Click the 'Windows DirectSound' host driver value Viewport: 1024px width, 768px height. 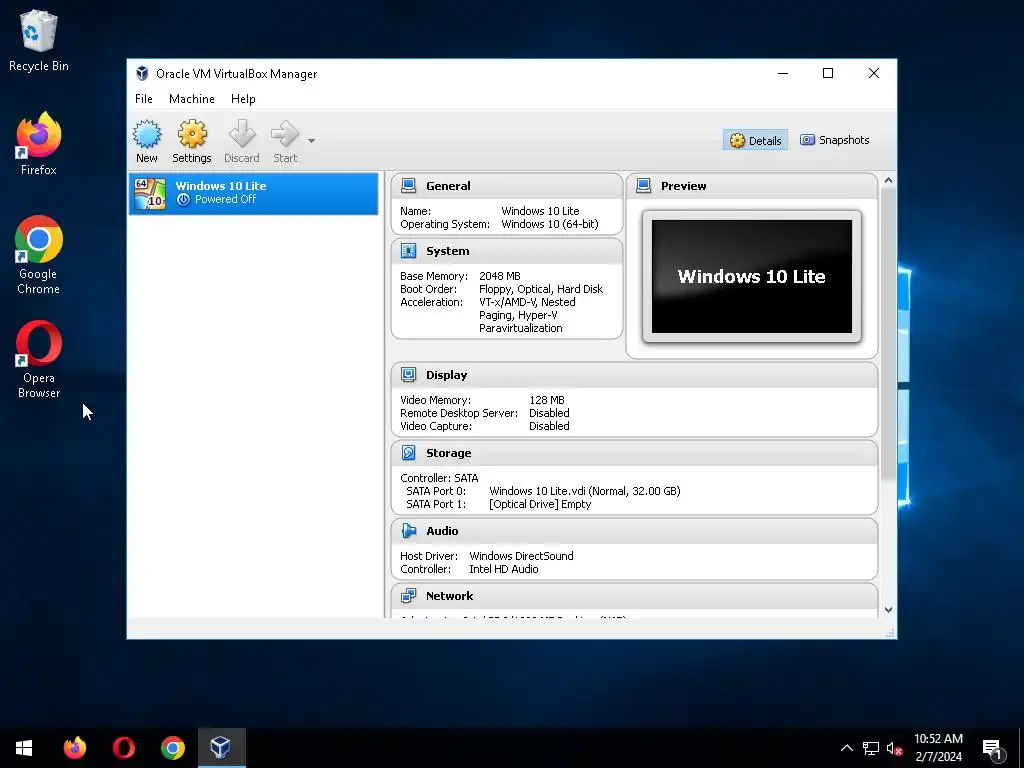point(521,556)
